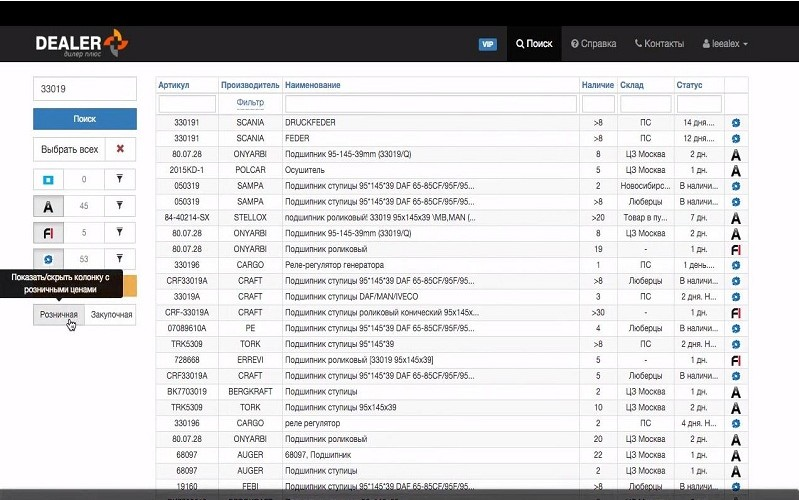Toggle the FI supplier with 5 results
799x500 pixels.
tap(48, 233)
